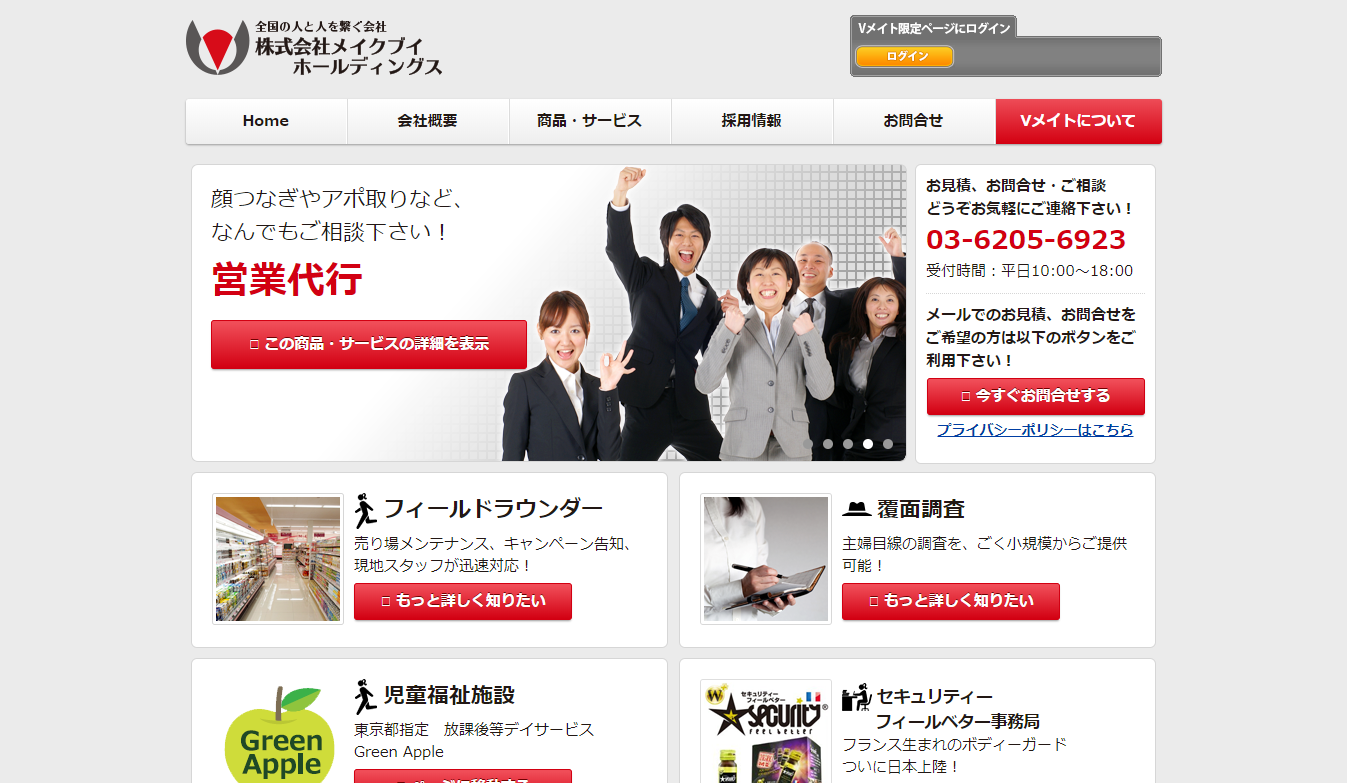Click the Make V Holdings company logo
Viewport: 1347px width, 783px height.
click(x=217, y=47)
